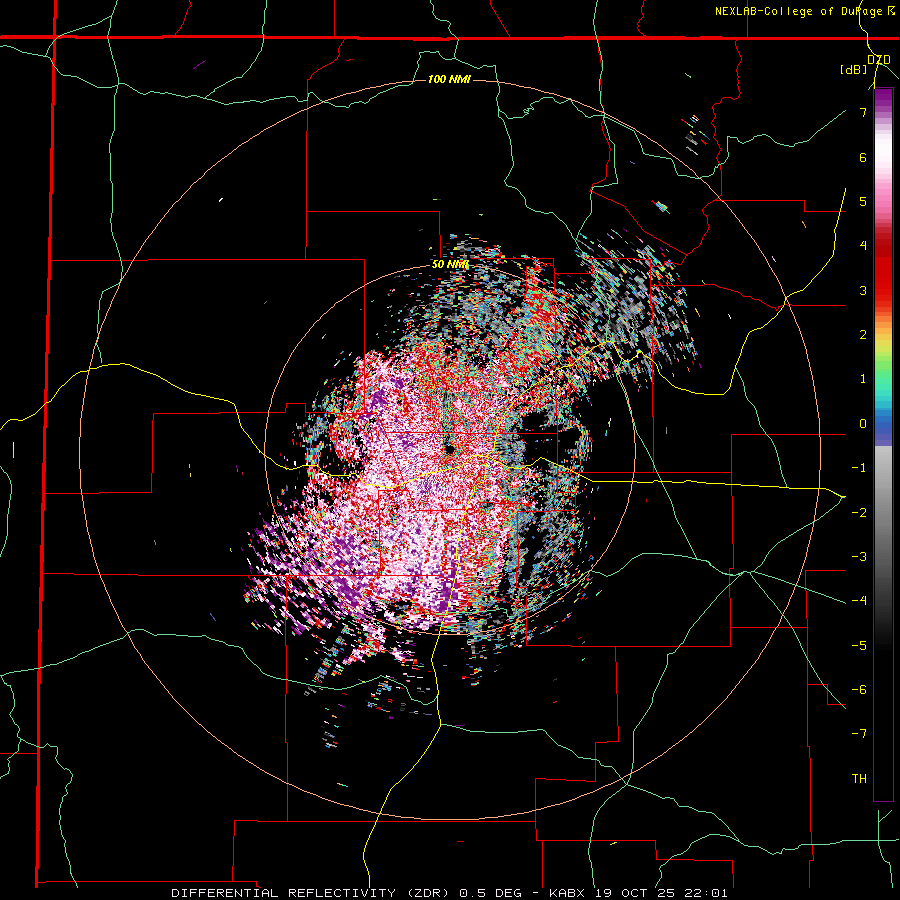
Task: Click the [dB] unit label
Action: tap(854, 70)
